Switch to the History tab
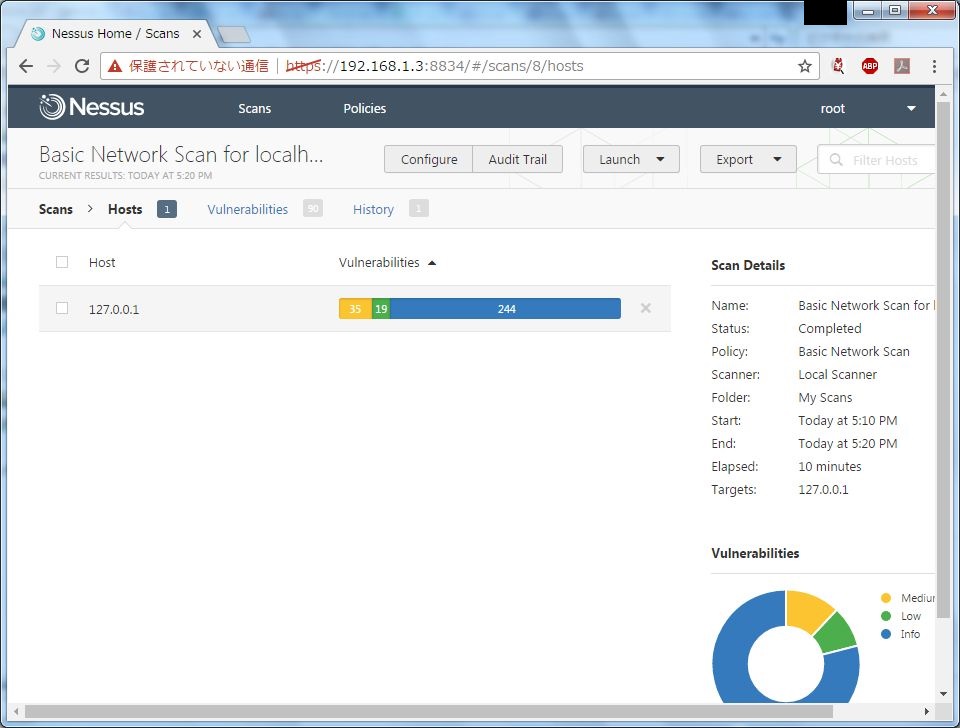This screenshot has height=728, width=960. 373,209
